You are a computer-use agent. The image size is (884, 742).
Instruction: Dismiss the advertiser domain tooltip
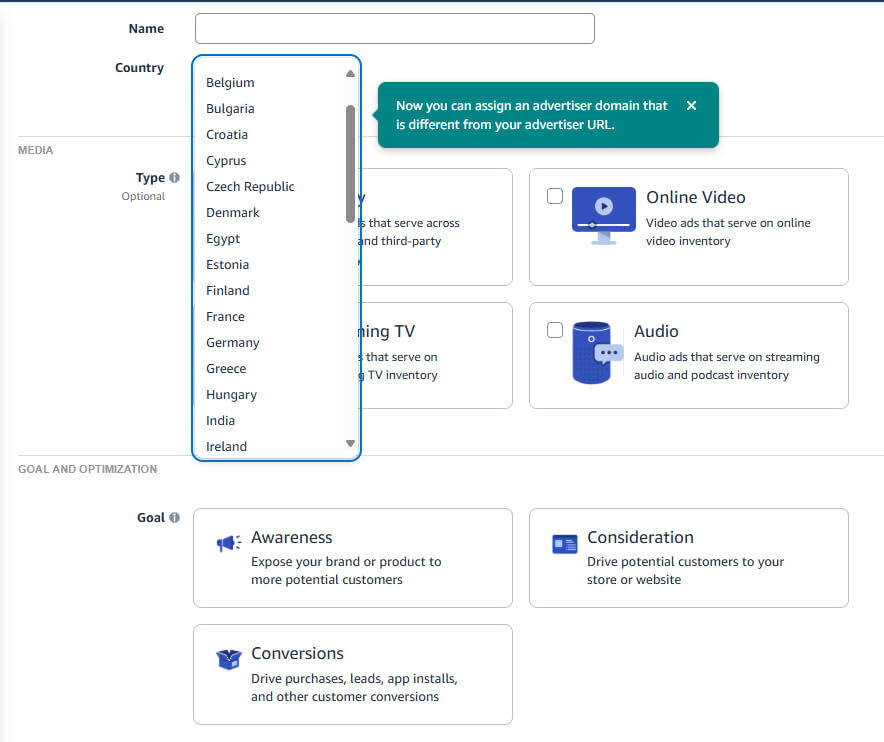[x=691, y=105]
